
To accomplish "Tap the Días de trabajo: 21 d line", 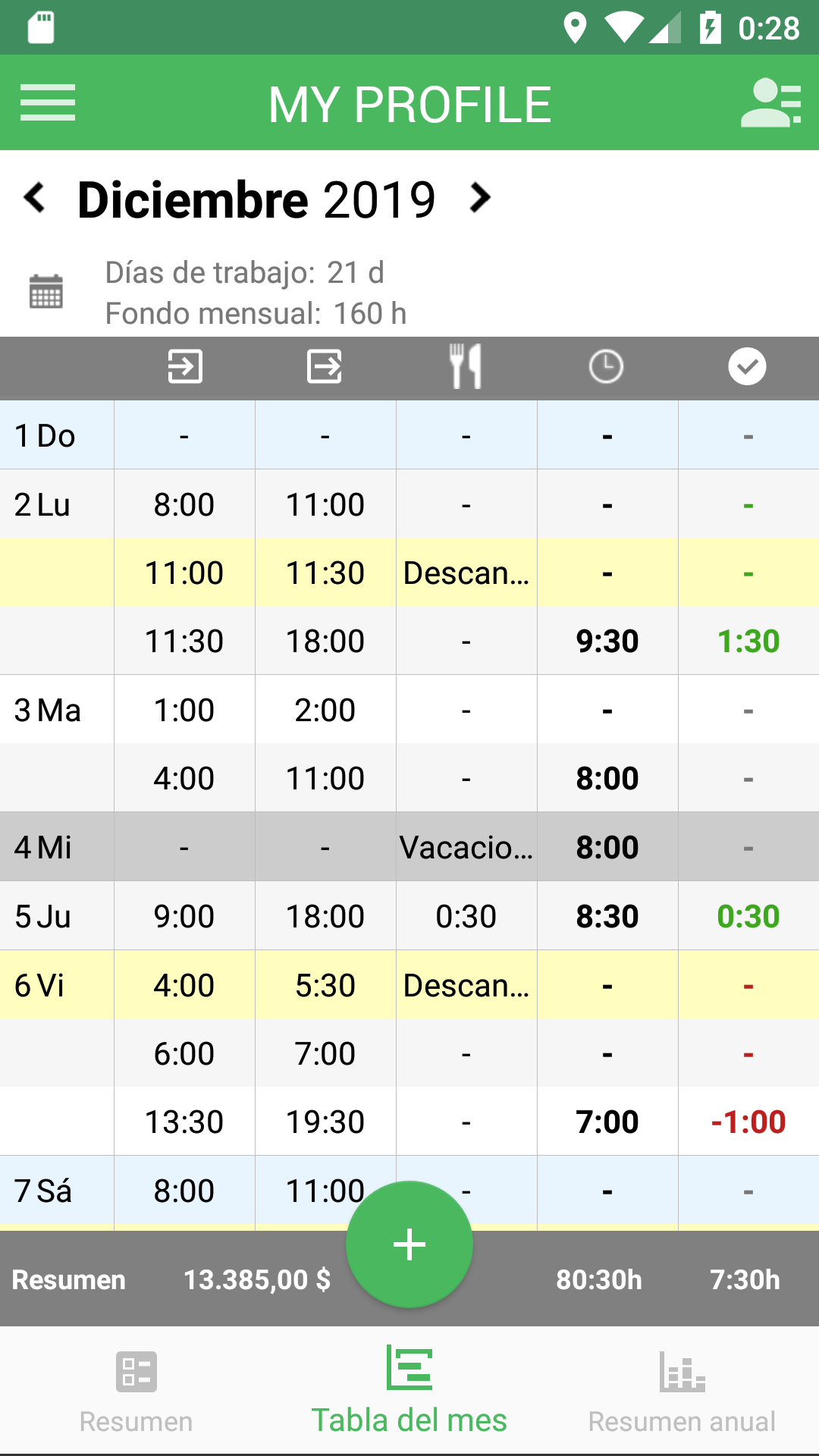I will (244, 272).
